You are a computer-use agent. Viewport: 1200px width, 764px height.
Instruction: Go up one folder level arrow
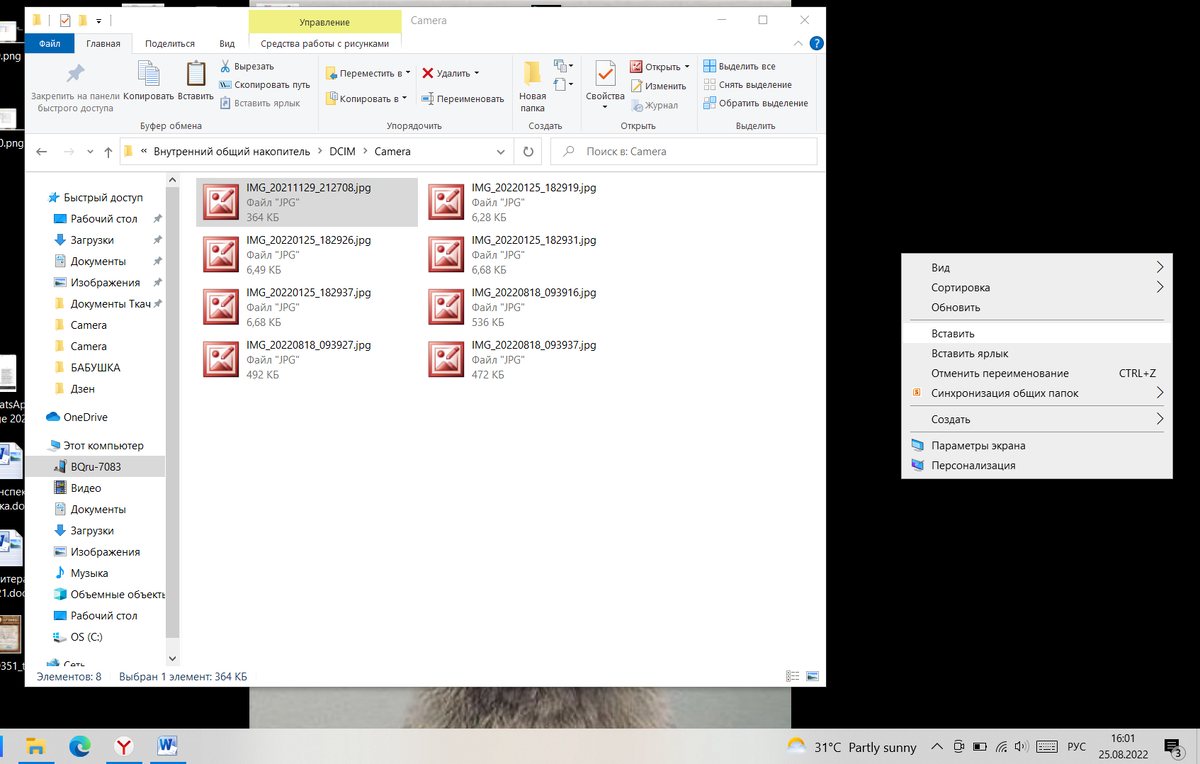point(108,152)
